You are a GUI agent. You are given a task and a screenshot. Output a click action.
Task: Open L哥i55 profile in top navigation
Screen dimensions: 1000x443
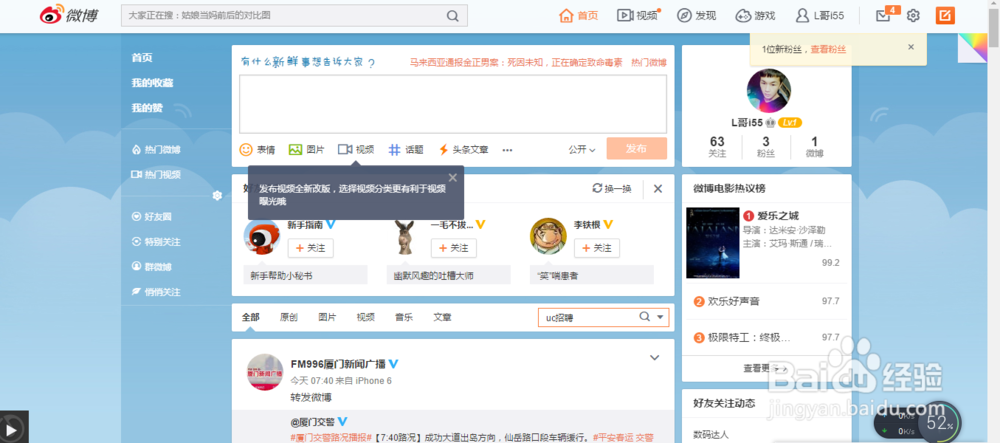820,16
